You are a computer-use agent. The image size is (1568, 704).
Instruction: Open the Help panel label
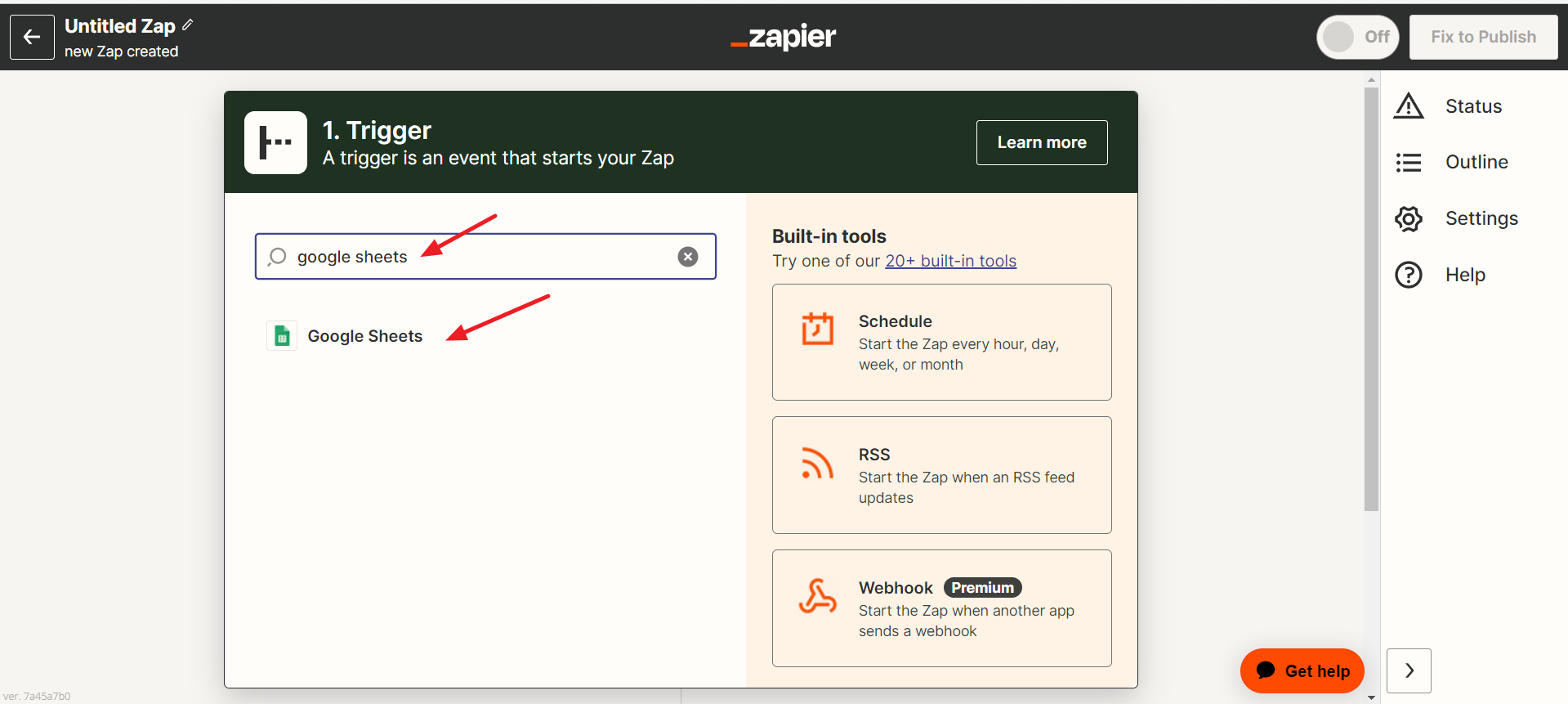pos(1465,275)
